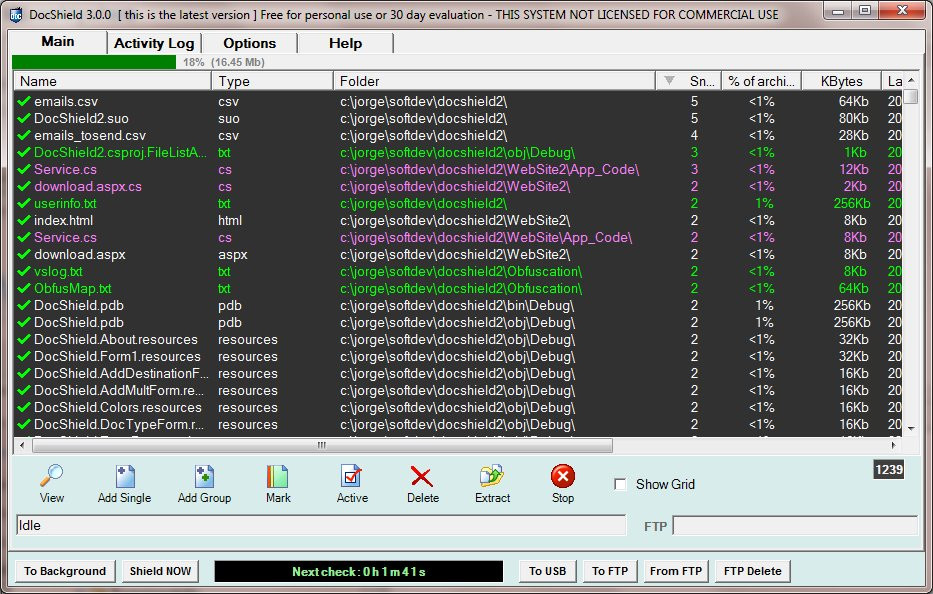Viewport: 933px width, 594px height.
Task: Click the 1239 file counter badge
Action: pyautogui.click(x=889, y=470)
